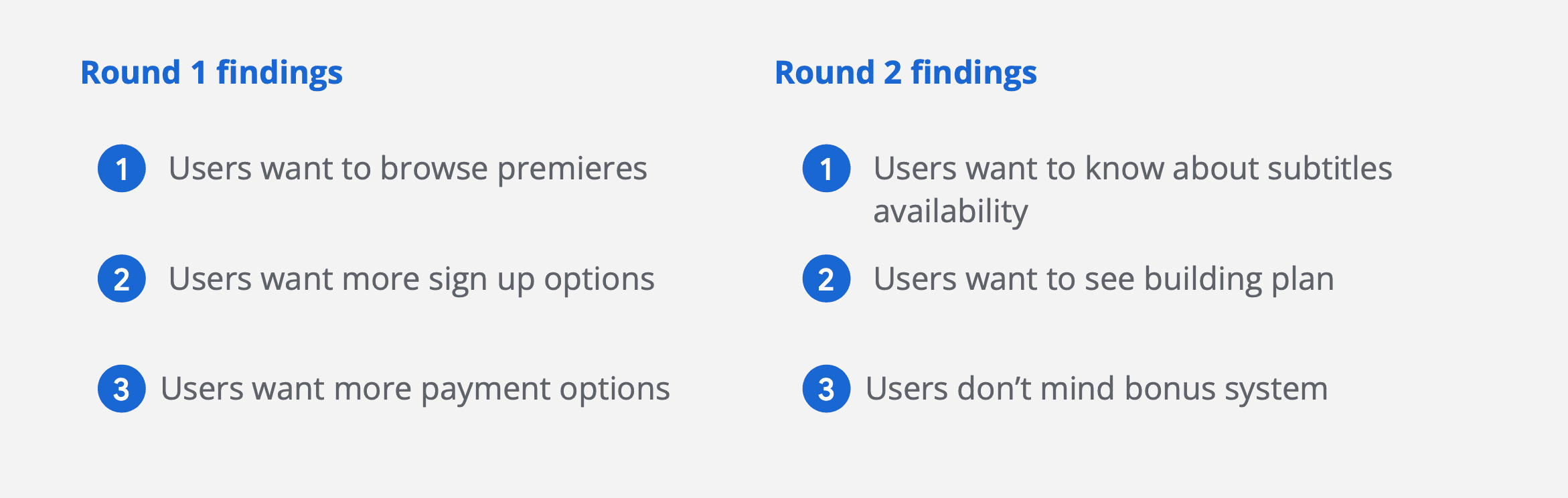Click the words 'bonus system' in Round 2
Image resolution: width=1568 pixels, height=498 pixels.
(1227, 390)
